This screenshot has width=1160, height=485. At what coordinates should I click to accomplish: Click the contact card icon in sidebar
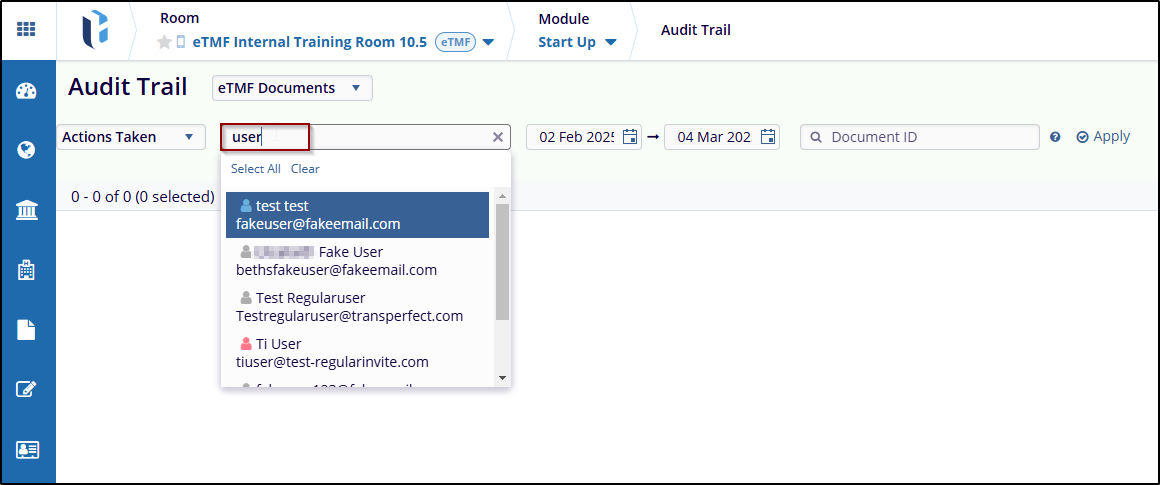[x=27, y=449]
